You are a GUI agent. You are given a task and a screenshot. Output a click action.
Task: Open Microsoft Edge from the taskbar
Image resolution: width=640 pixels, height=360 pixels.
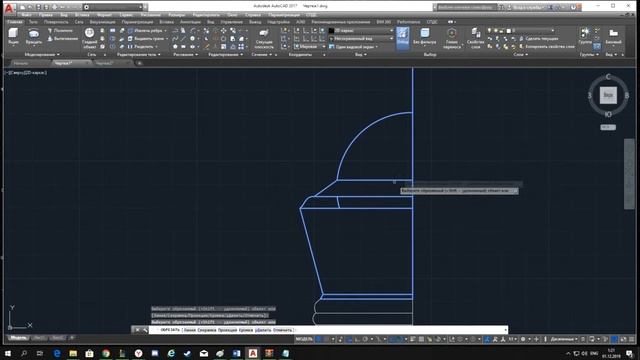[x=57, y=353]
